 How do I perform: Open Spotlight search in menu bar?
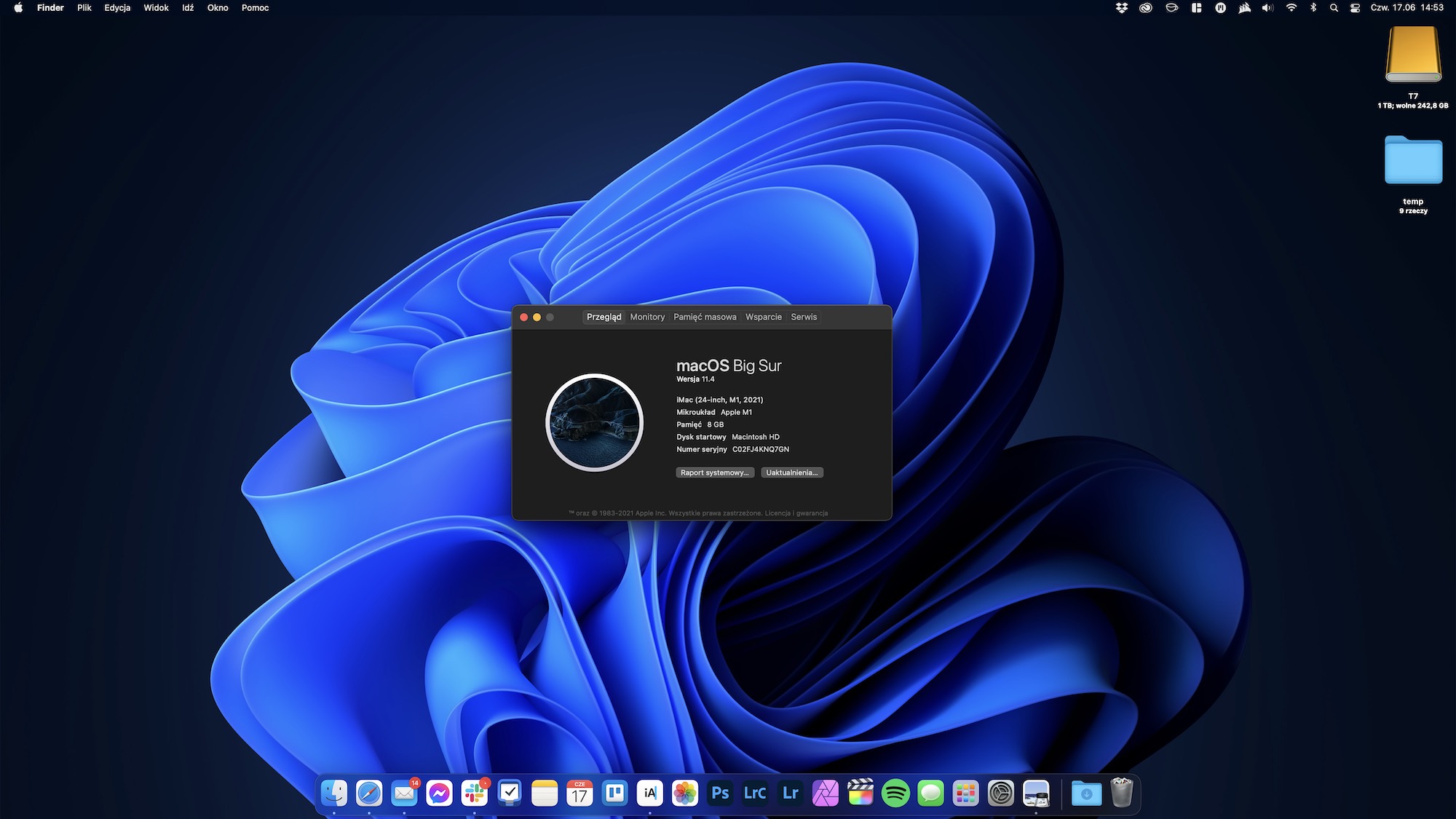(1334, 8)
